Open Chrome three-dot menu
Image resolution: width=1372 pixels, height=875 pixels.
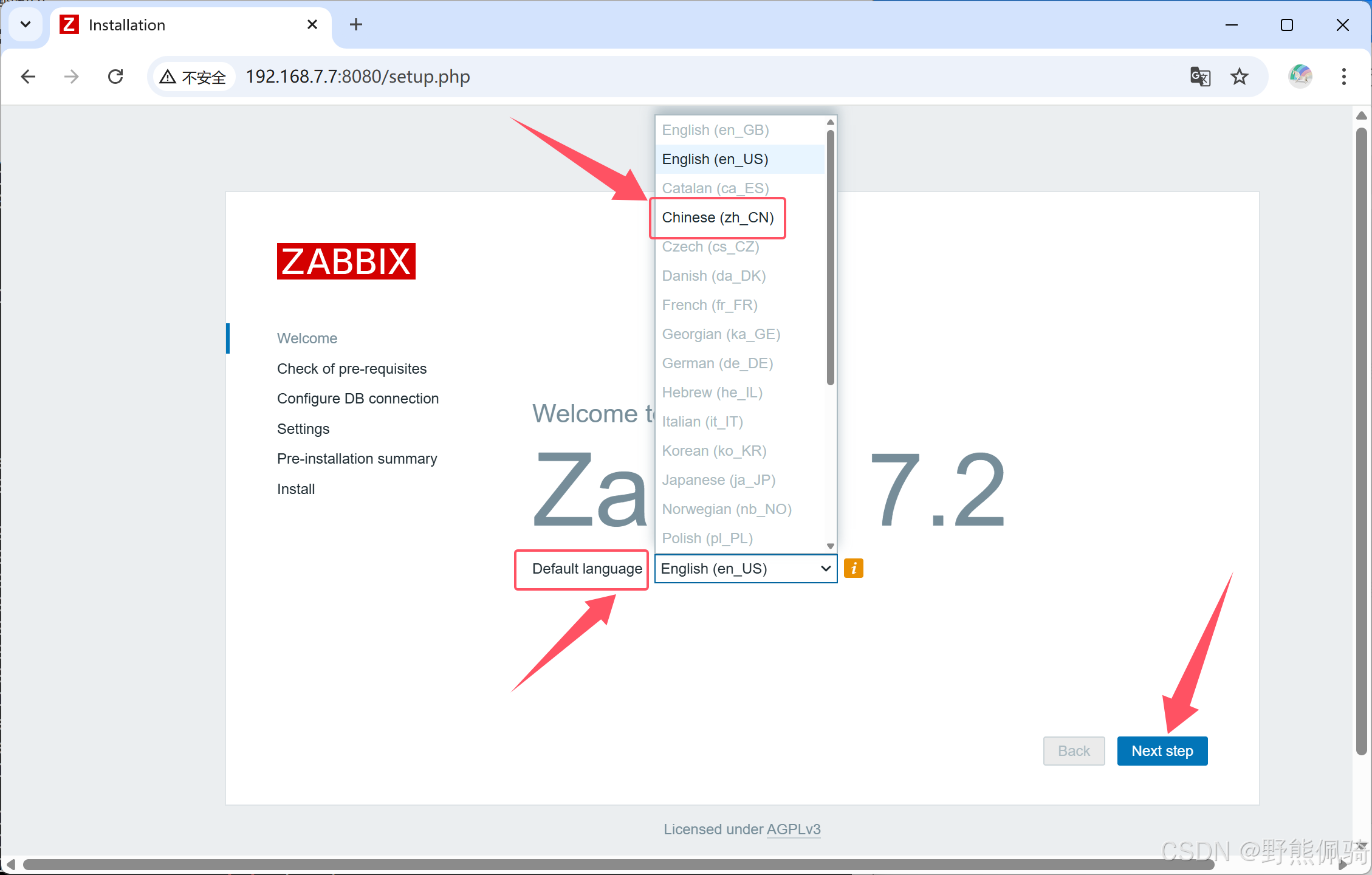[x=1343, y=77]
